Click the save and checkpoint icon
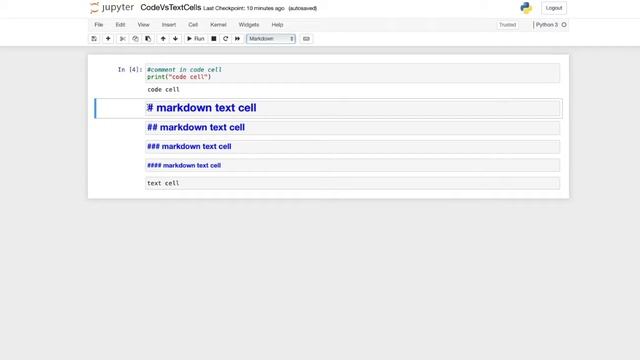Image resolution: width=640 pixels, height=360 pixels. [x=94, y=39]
